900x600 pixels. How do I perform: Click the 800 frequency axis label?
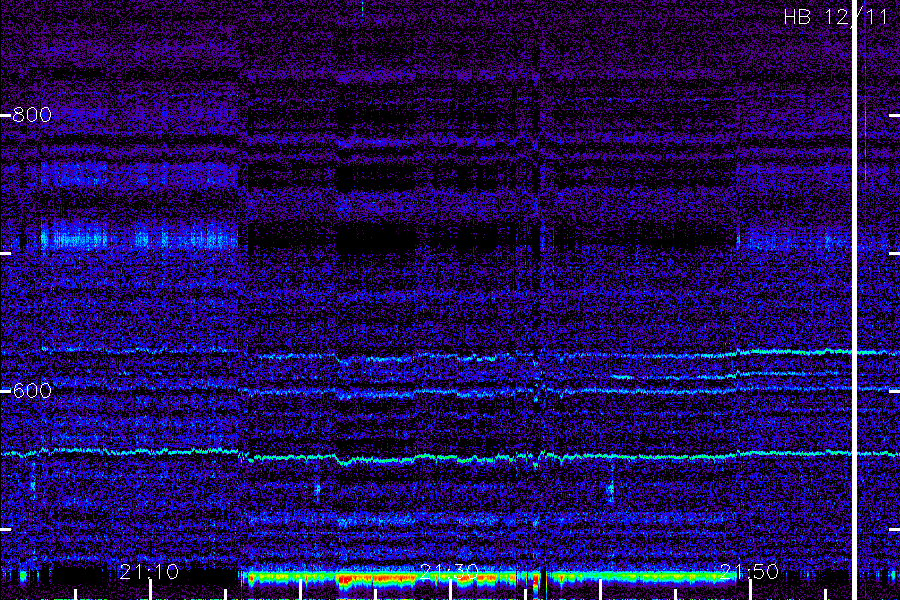coord(32,115)
